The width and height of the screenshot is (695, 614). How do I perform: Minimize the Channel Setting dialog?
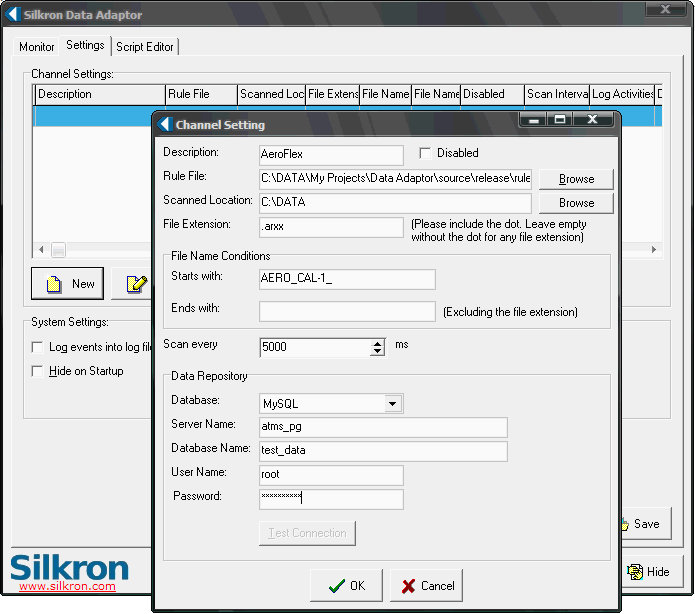534,120
